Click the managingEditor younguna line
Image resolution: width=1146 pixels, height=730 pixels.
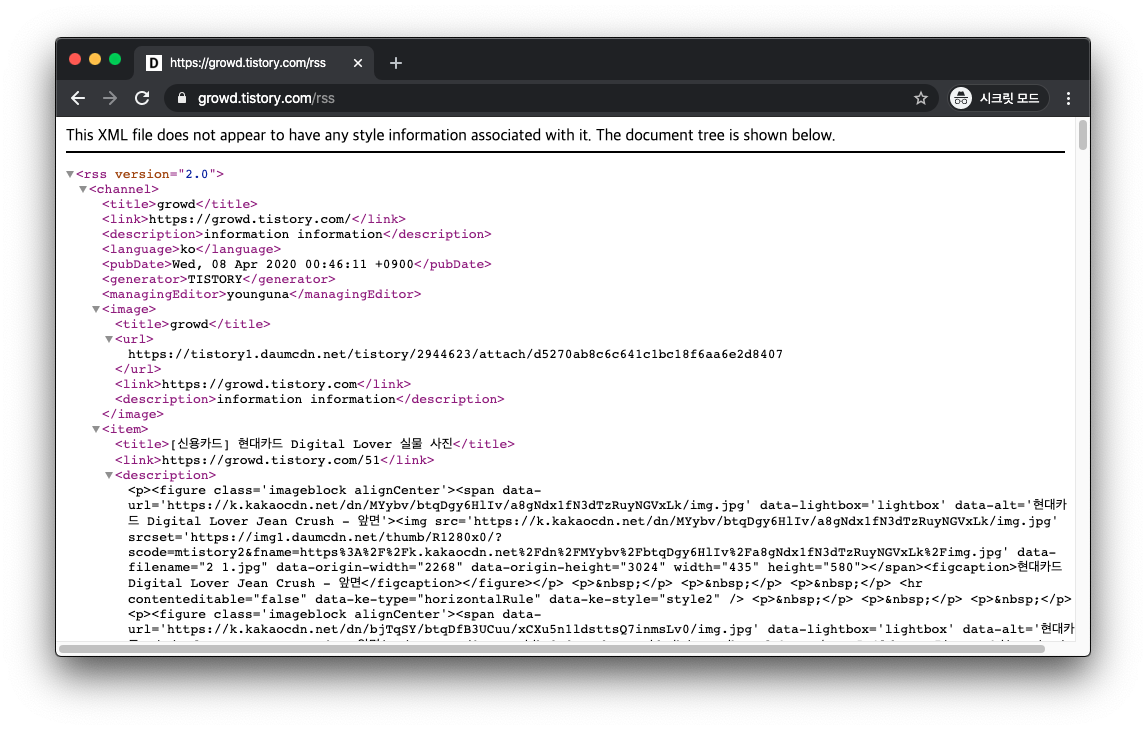click(x=262, y=294)
